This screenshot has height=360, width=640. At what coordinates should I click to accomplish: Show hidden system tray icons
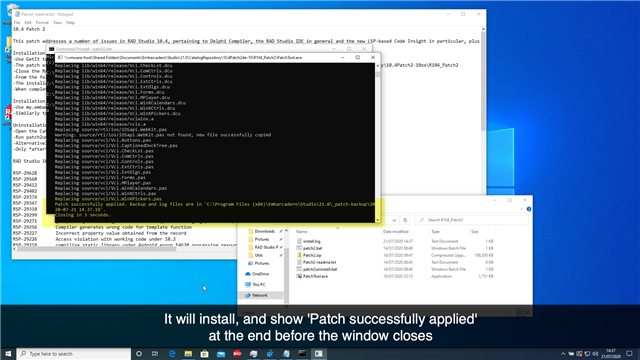pos(563,353)
